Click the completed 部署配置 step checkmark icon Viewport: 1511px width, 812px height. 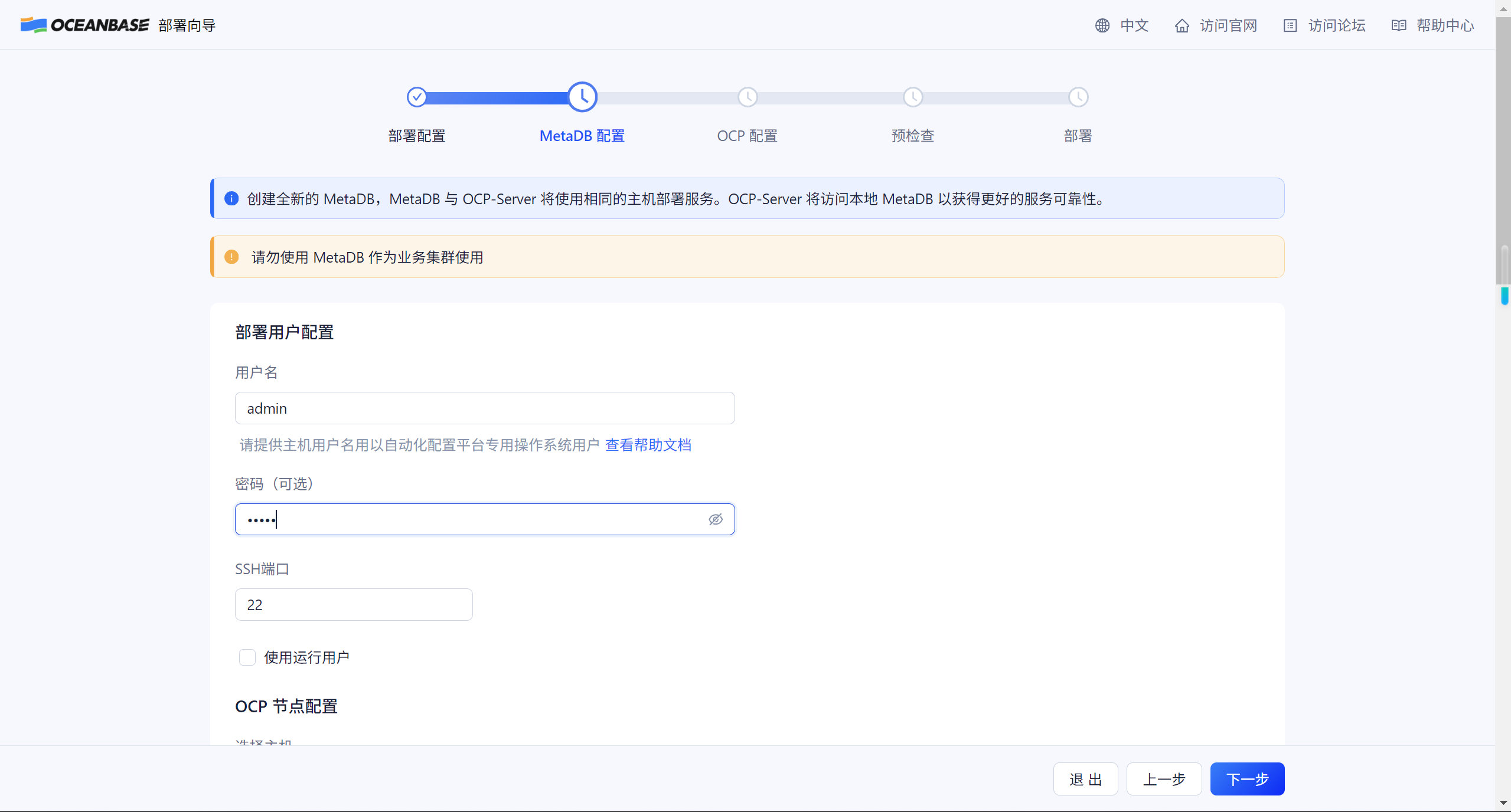(x=417, y=97)
